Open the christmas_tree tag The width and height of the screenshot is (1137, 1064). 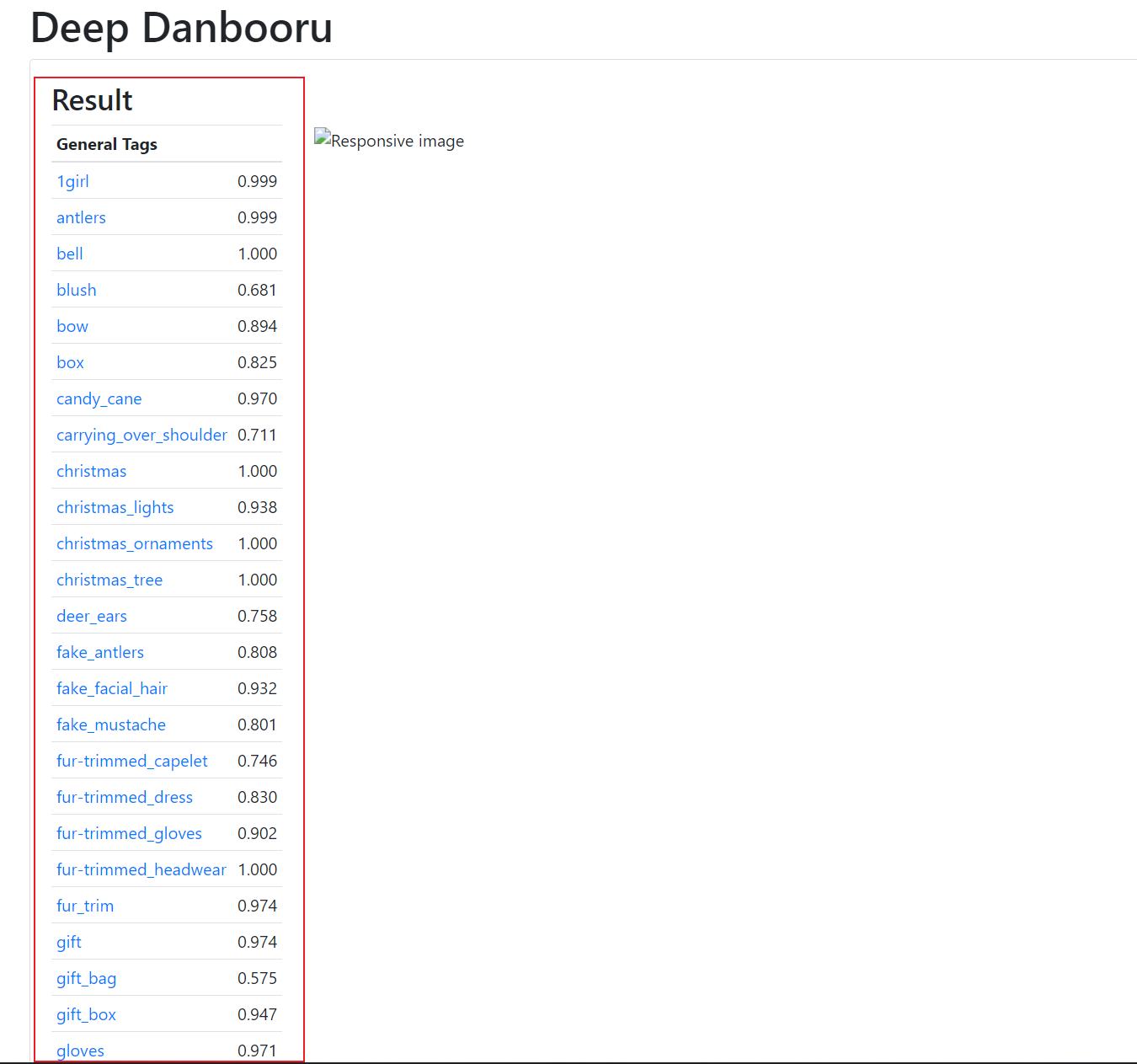click(x=109, y=580)
